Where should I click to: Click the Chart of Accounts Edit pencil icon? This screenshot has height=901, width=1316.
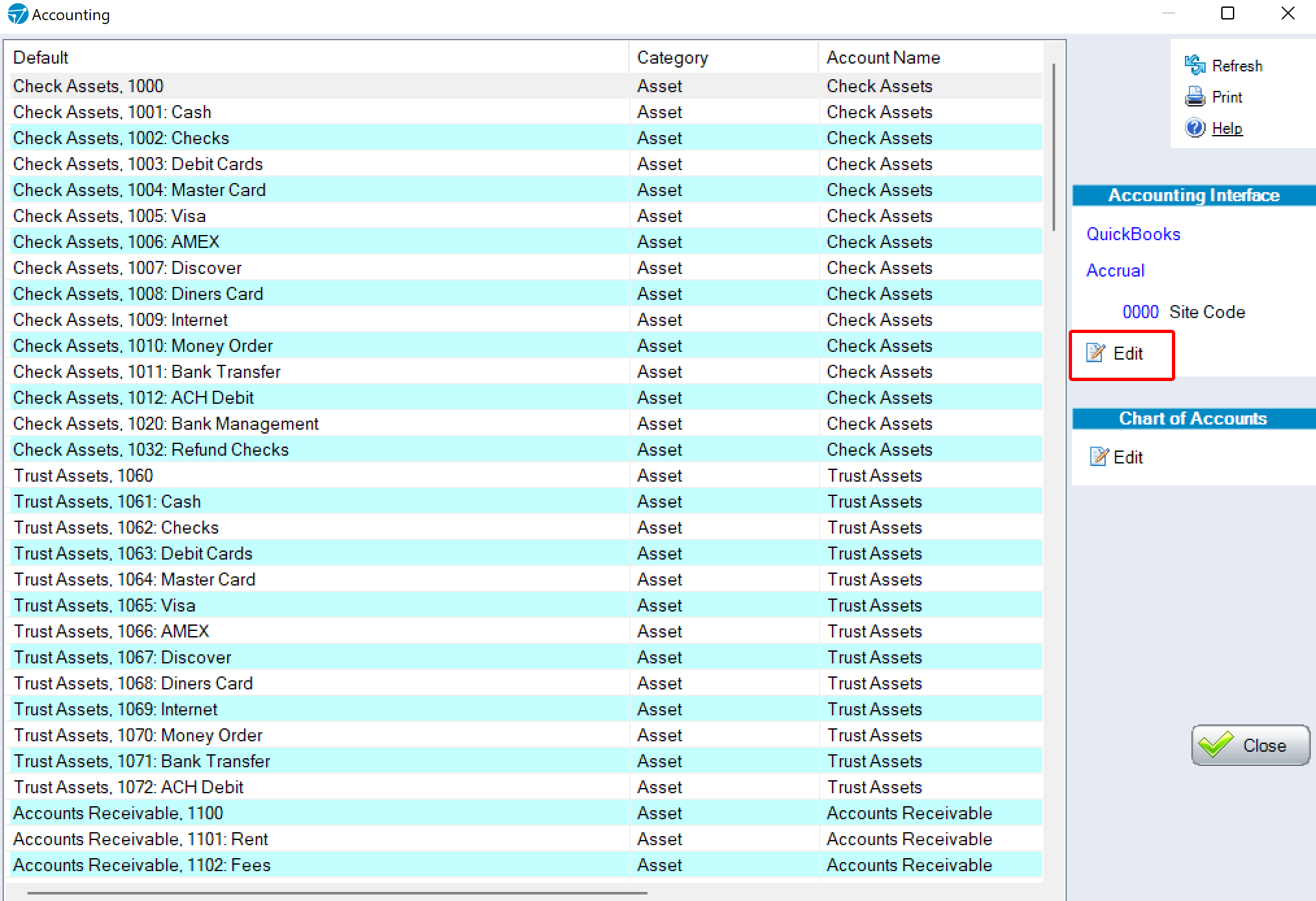(x=1099, y=457)
